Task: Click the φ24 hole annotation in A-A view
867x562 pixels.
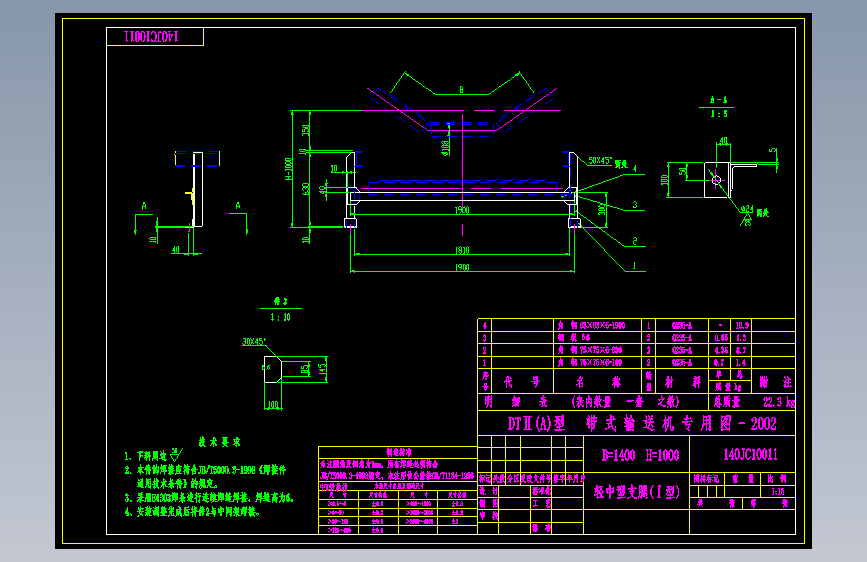Action: (746, 209)
